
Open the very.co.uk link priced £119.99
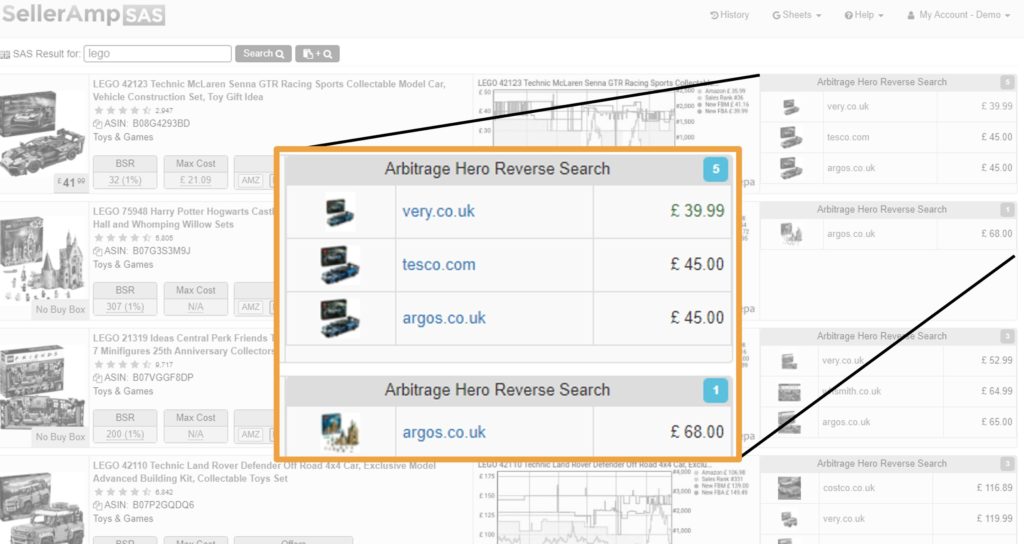[x=844, y=519]
